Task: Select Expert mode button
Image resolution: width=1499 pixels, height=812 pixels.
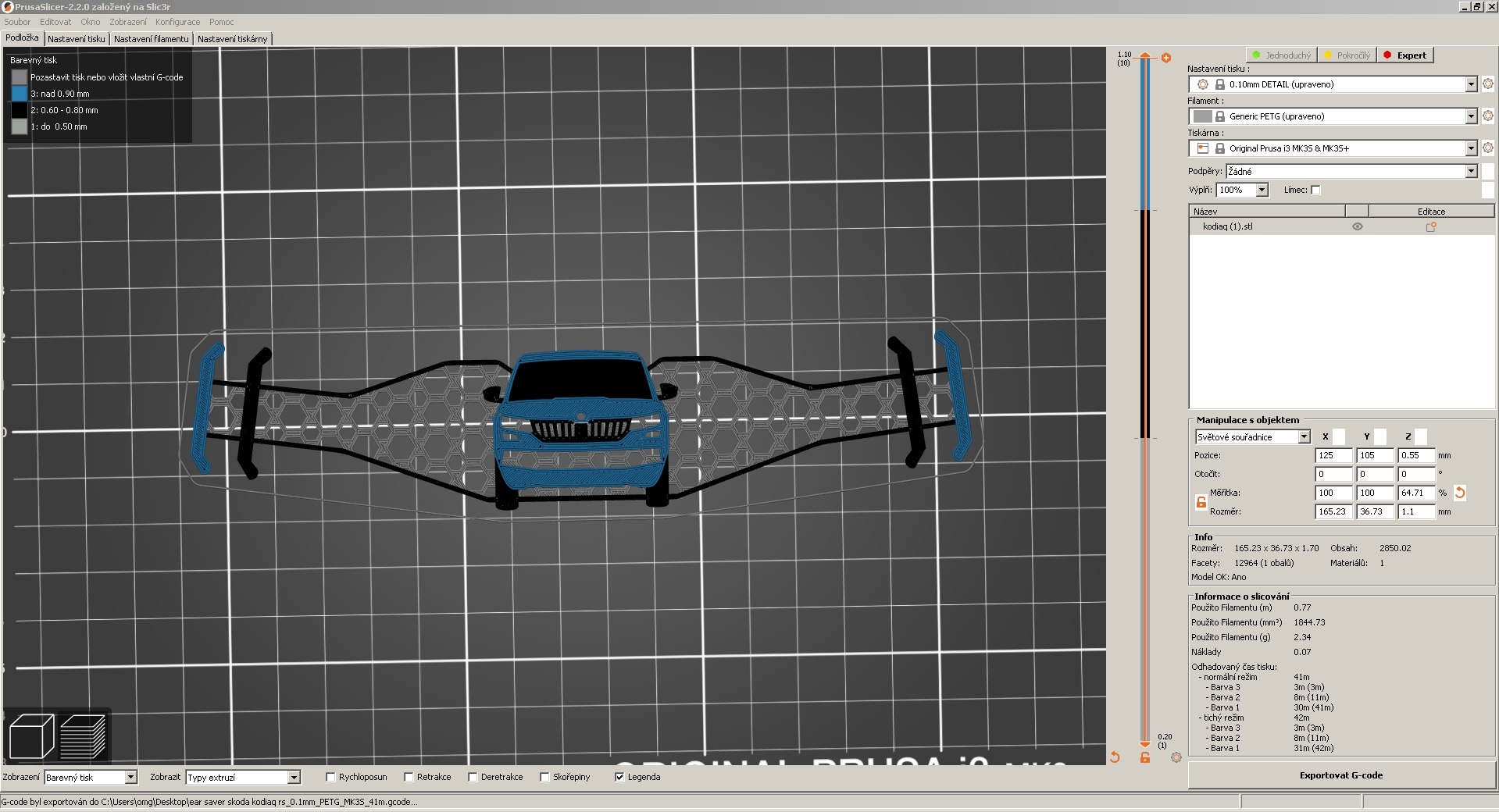Action: click(x=1405, y=55)
